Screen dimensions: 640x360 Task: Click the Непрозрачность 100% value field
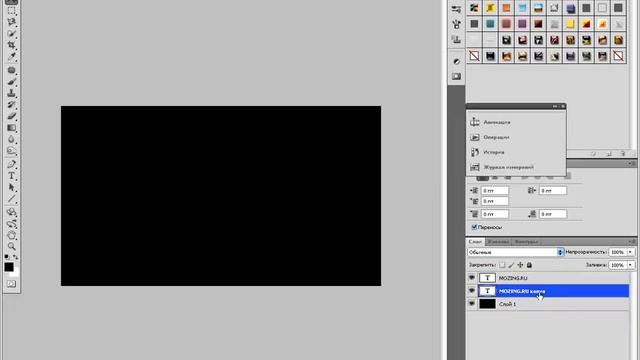tap(618, 252)
